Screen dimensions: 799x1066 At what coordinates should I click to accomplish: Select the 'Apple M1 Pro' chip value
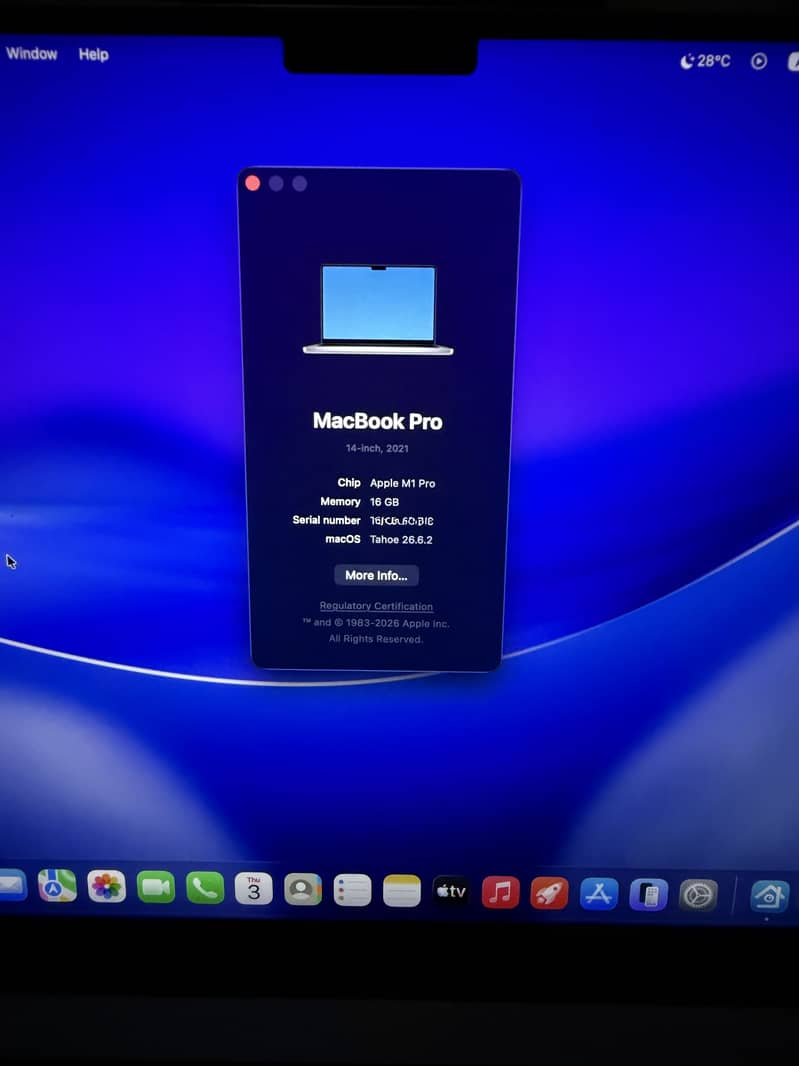coord(403,483)
